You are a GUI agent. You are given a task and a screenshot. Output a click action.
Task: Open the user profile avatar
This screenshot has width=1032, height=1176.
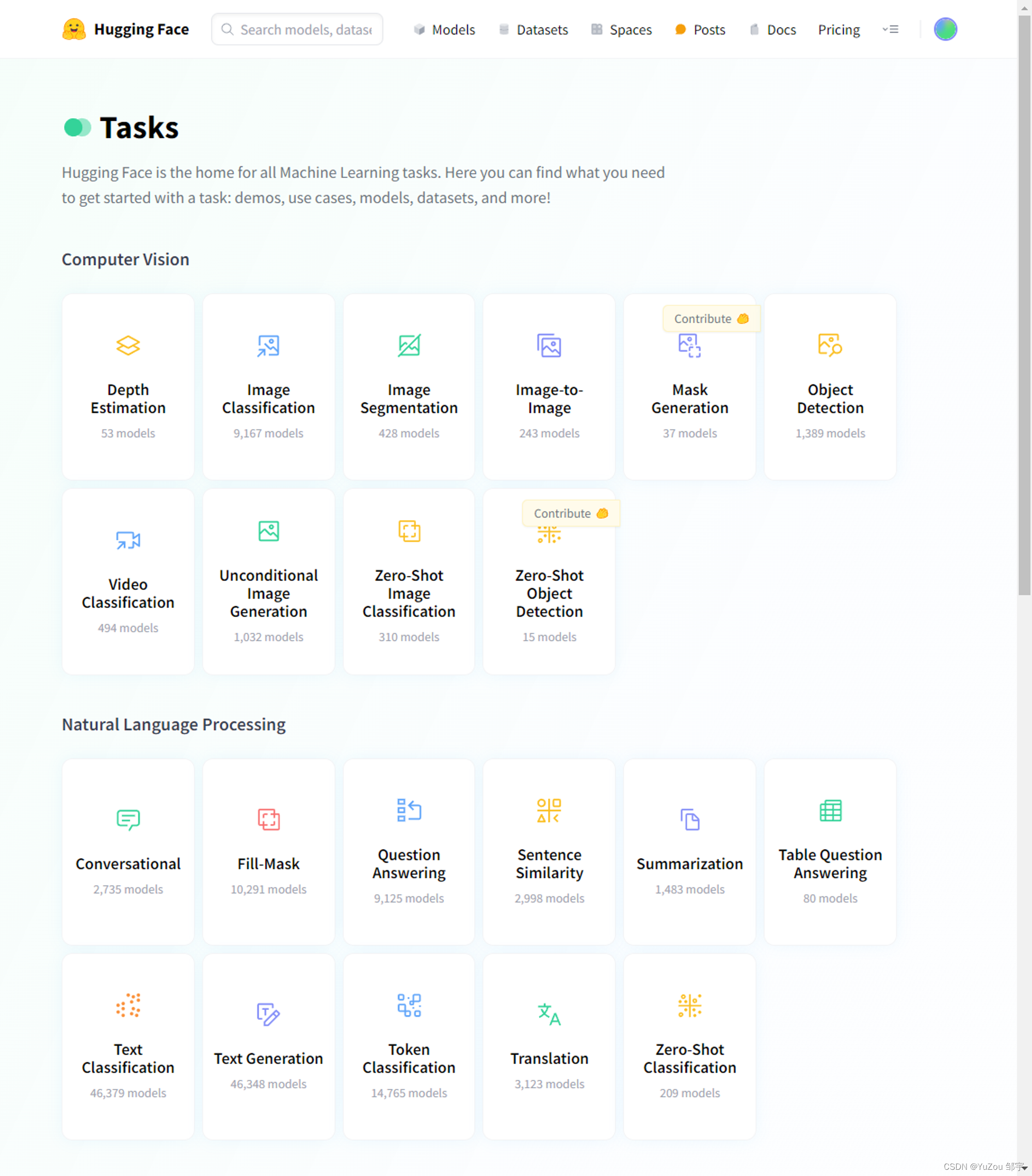pyautogui.click(x=945, y=29)
